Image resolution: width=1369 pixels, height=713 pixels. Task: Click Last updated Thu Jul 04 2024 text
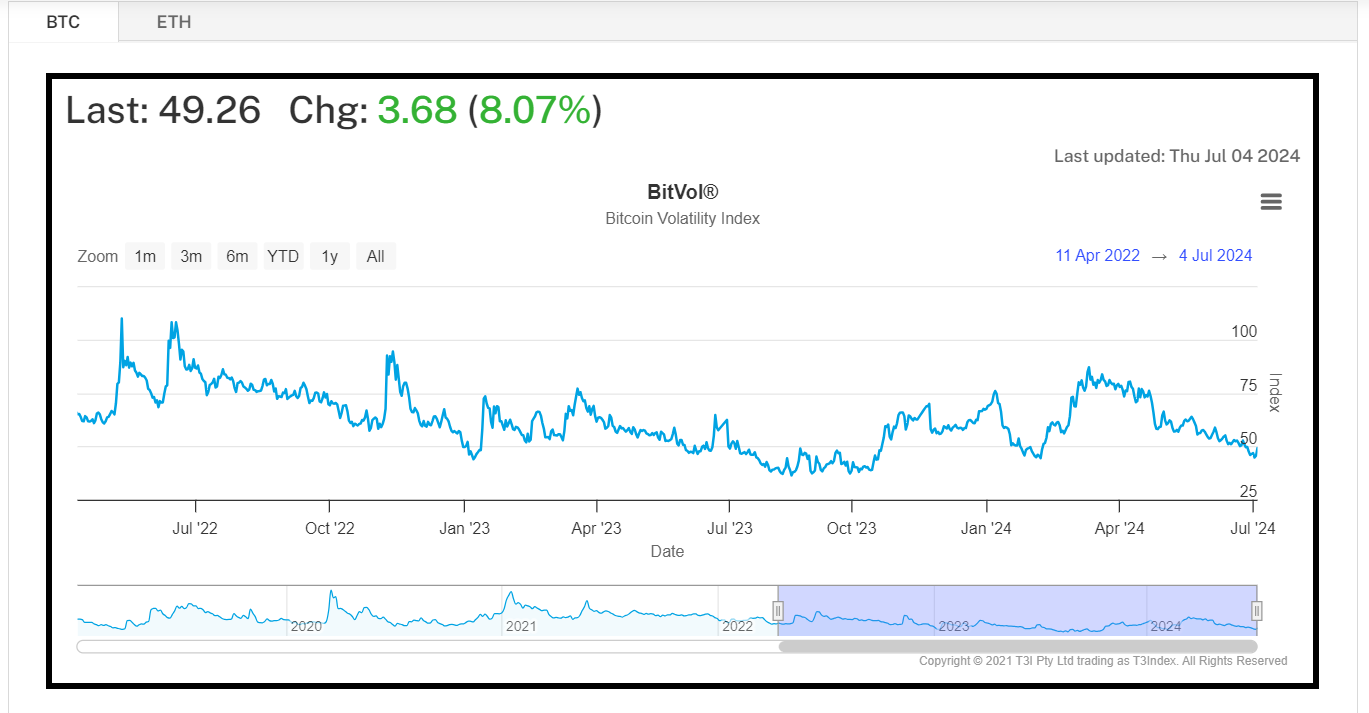[1177, 156]
